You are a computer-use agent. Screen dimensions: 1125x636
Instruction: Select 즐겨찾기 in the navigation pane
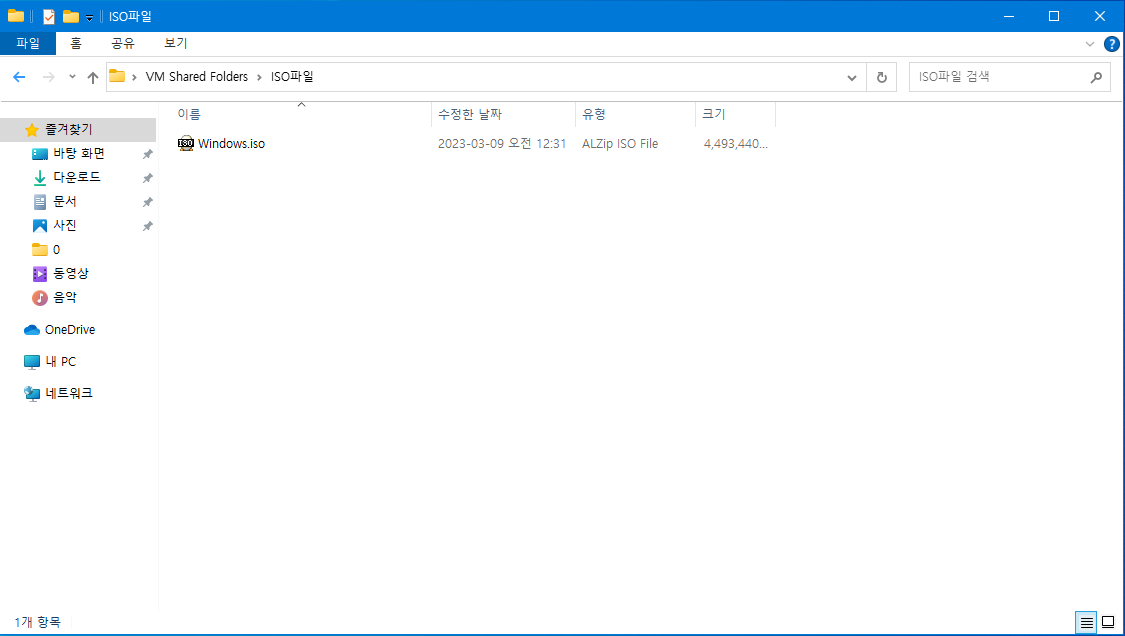(69, 129)
